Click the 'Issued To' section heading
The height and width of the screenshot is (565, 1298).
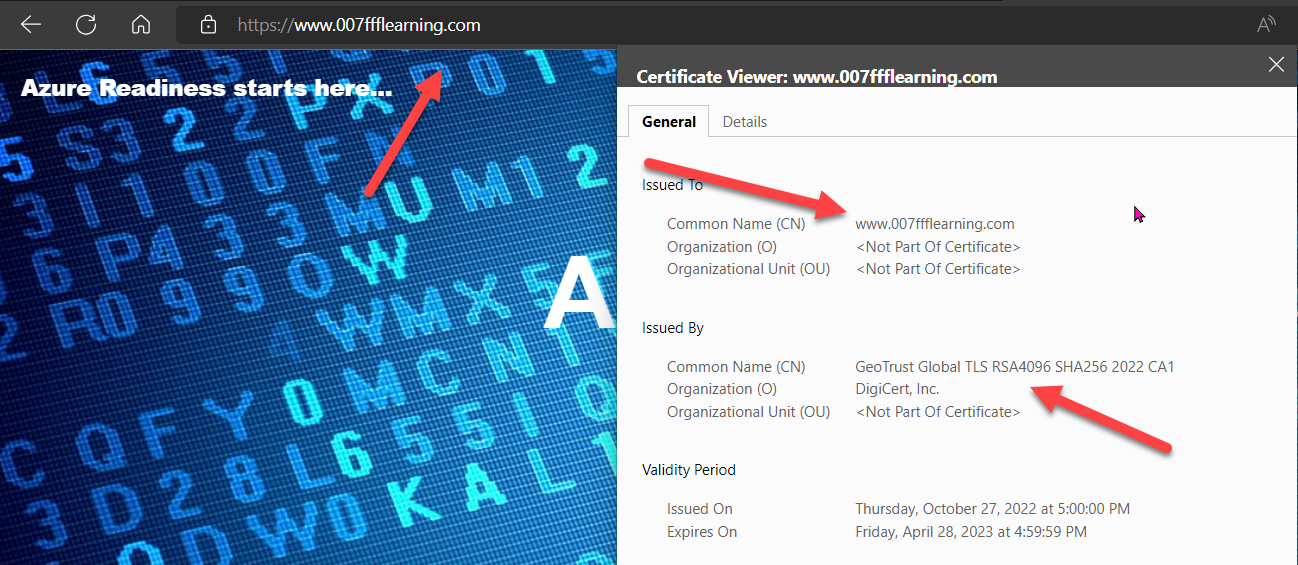coord(672,185)
